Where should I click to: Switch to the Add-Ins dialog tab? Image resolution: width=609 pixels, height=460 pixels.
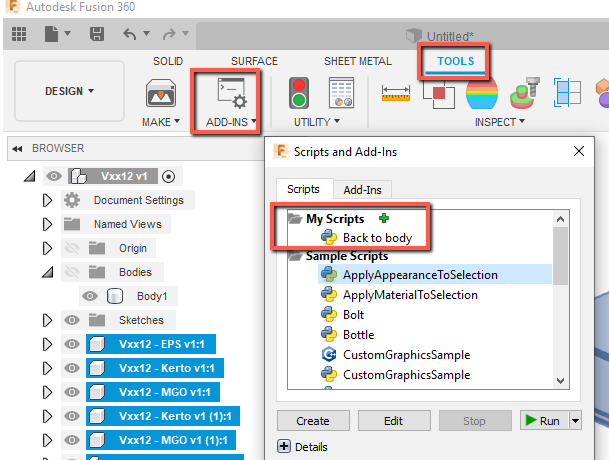point(362,190)
